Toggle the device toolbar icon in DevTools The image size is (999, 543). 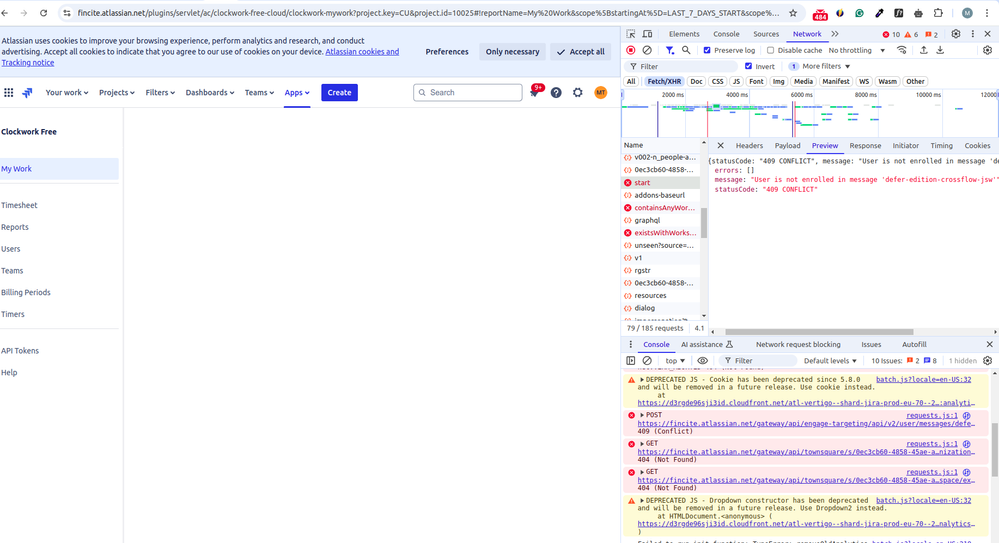click(647, 34)
